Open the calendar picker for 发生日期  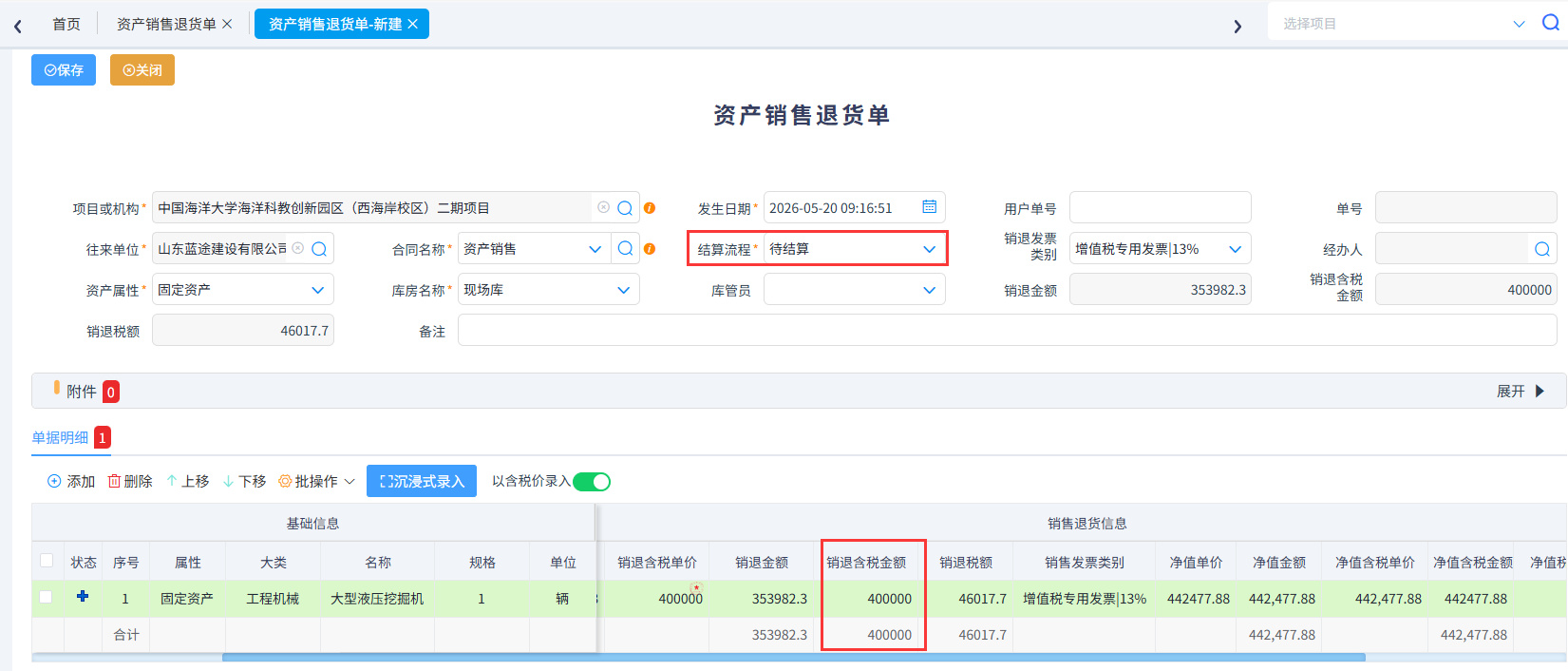pyautogui.click(x=929, y=207)
